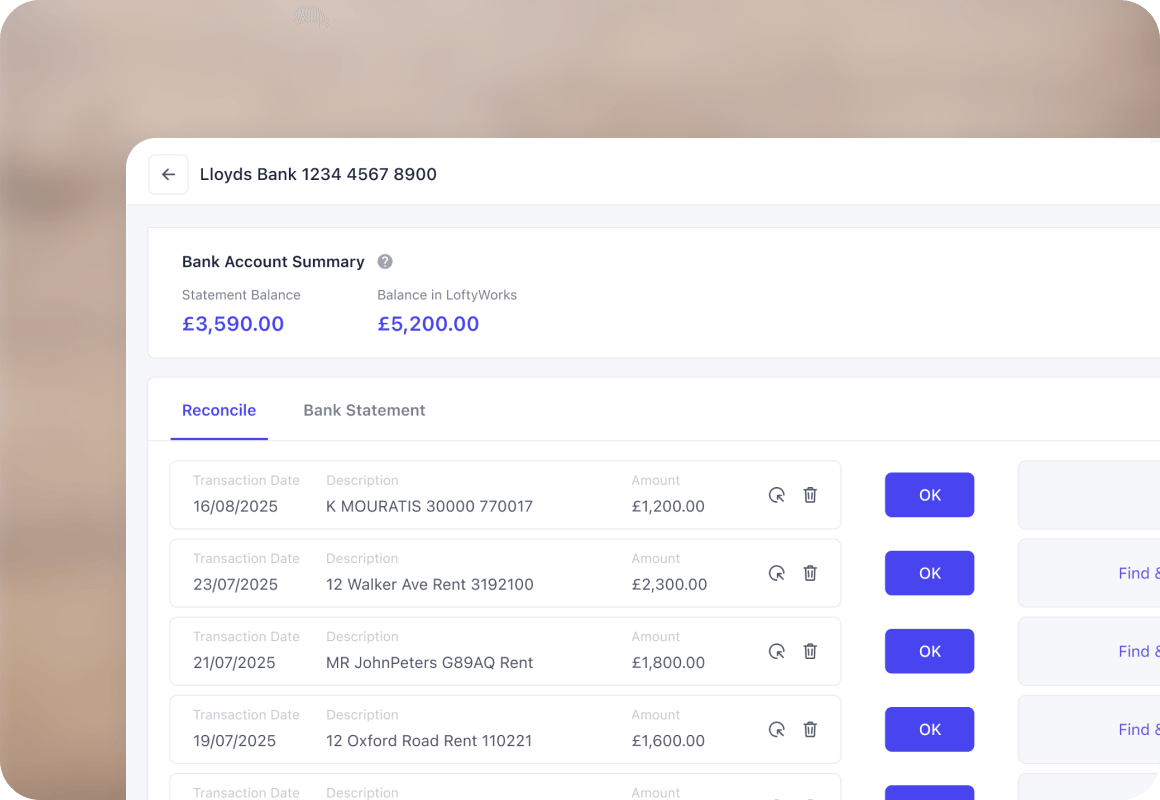Delete the K MOURATIS 30000 770017 transaction
Screen dimensions: 1160x800
coord(810,495)
